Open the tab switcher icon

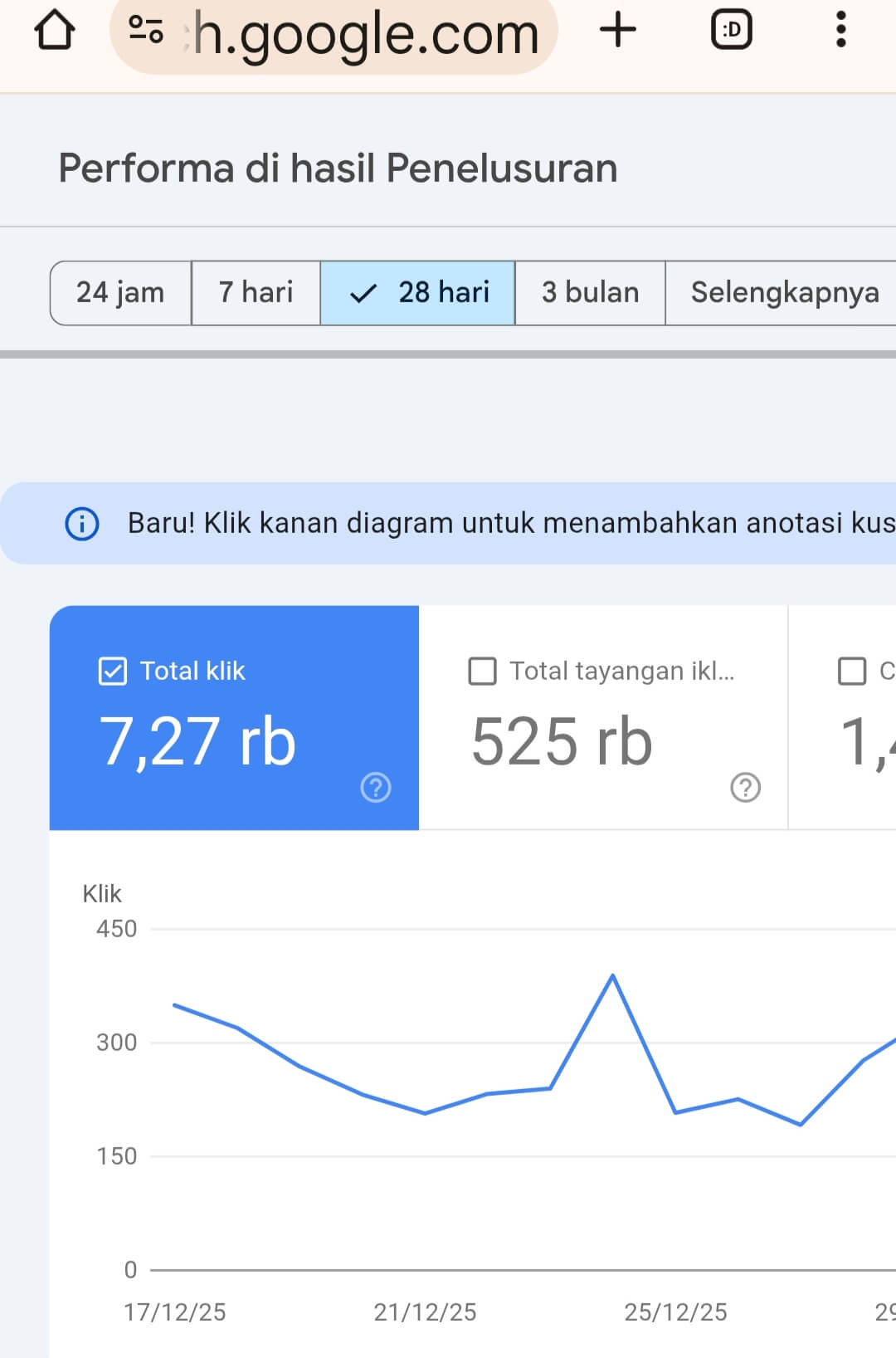[x=731, y=31]
